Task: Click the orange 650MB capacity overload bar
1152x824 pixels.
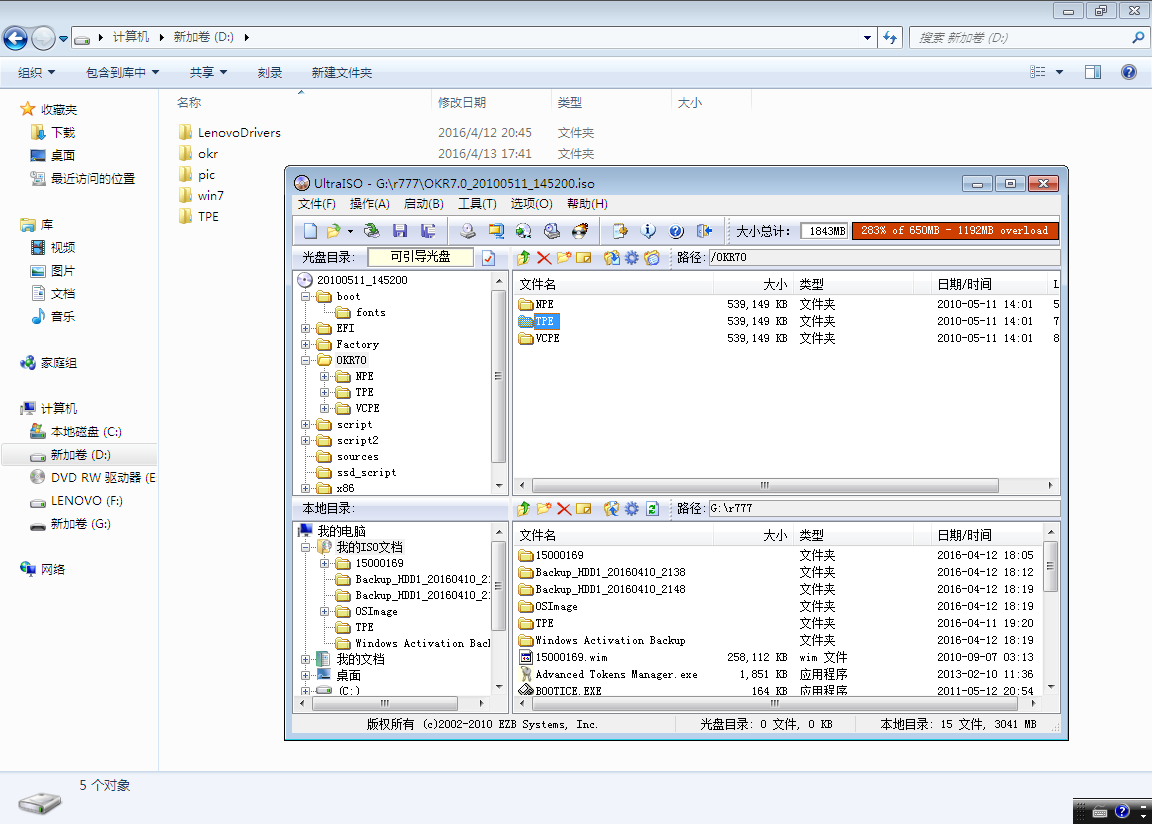Action: (x=954, y=231)
